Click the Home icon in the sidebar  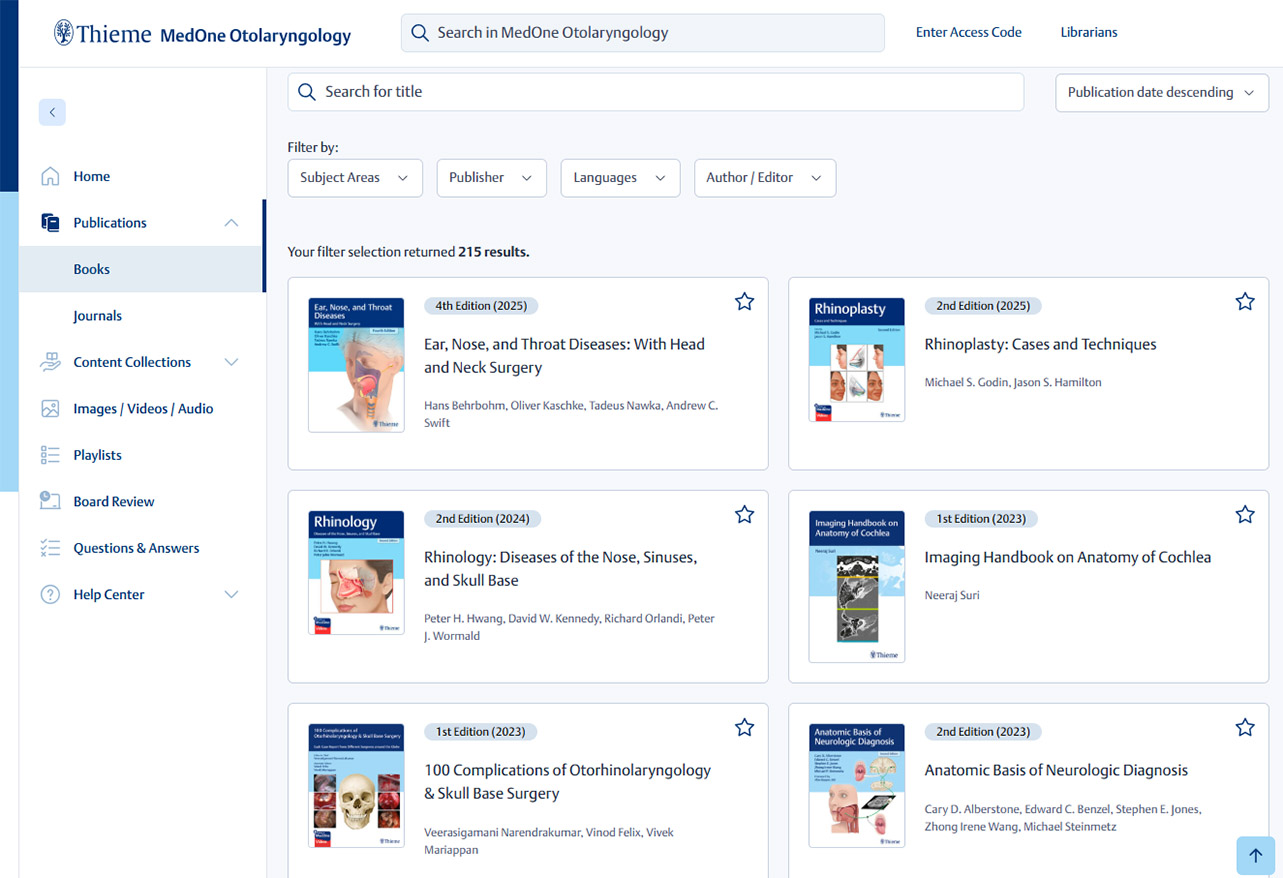(50, 177)
